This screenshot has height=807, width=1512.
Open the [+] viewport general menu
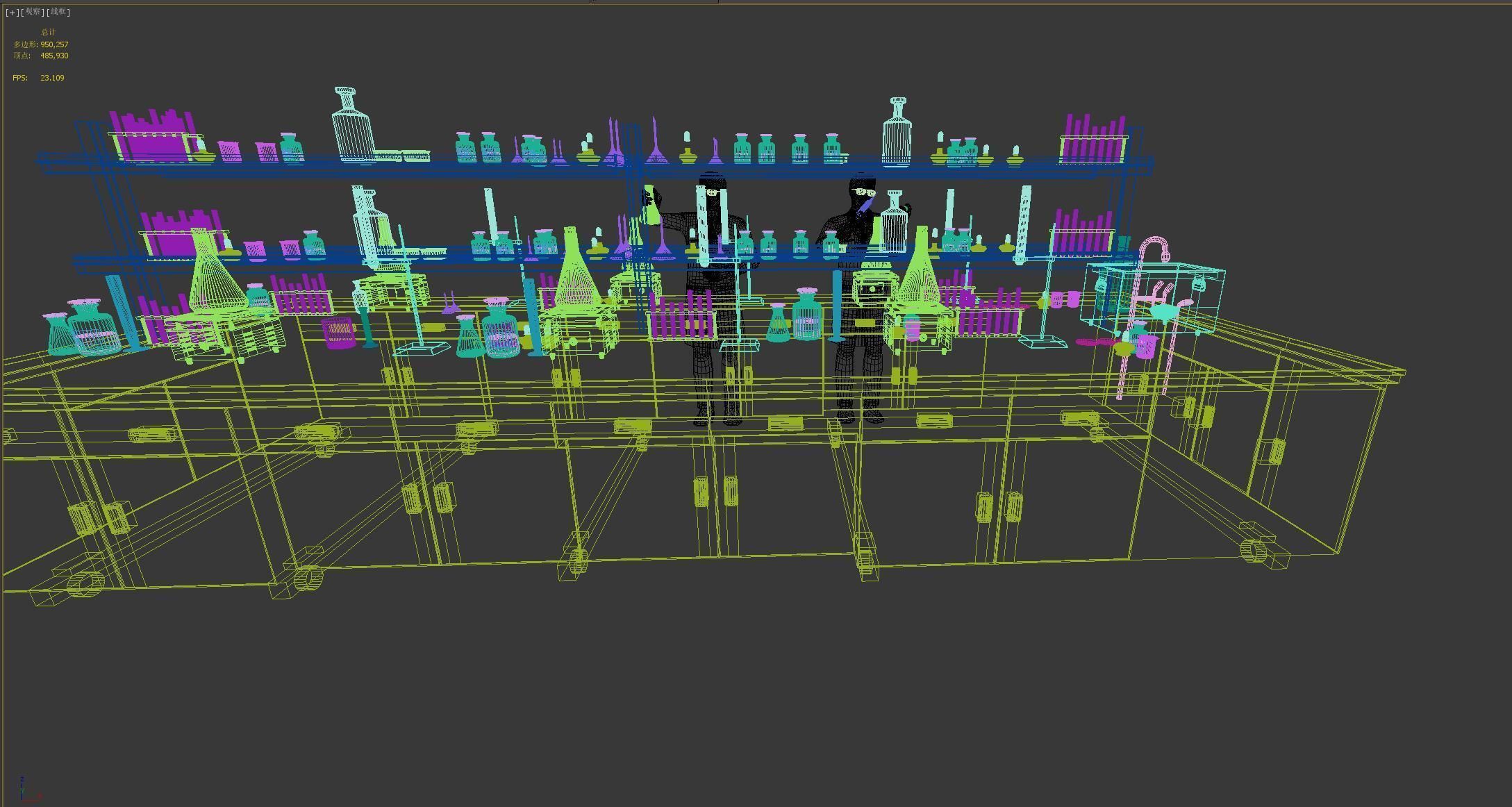[13, 12]
